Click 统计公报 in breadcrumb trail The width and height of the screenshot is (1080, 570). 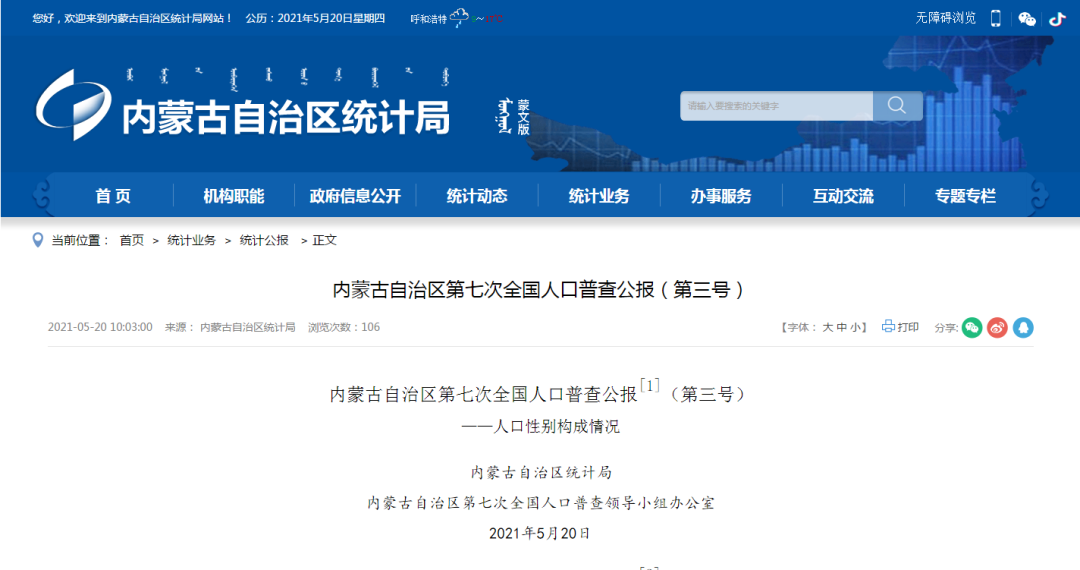[264, 240]
